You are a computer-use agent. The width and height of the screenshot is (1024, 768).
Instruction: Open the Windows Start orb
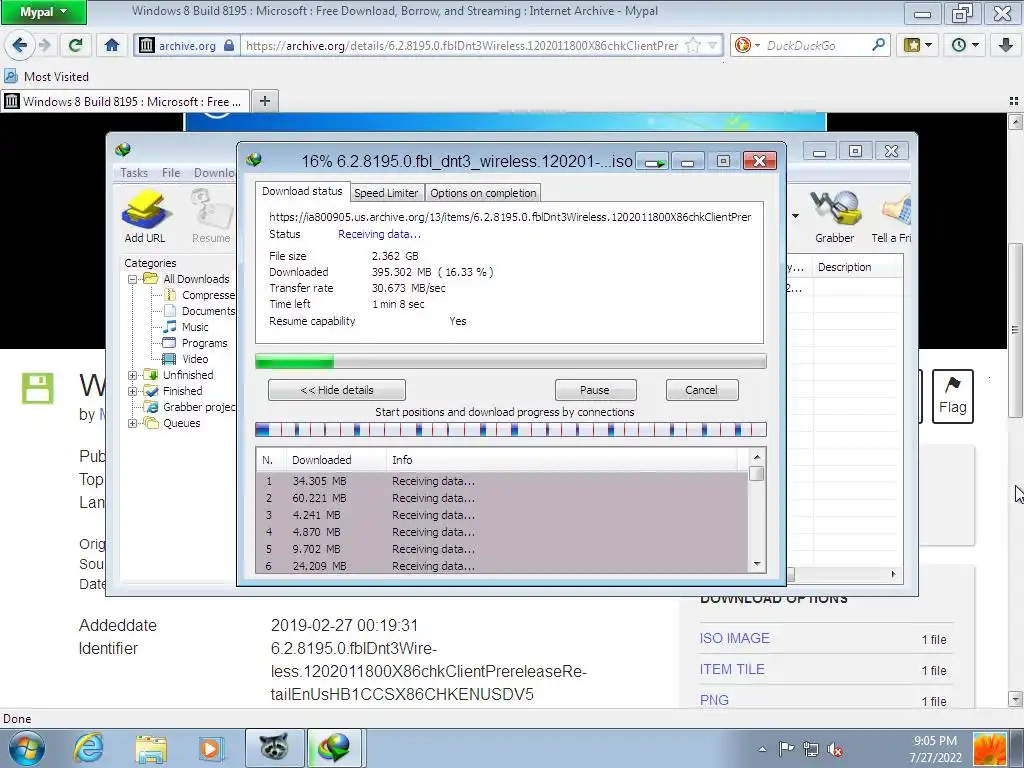tap(26, 748)
